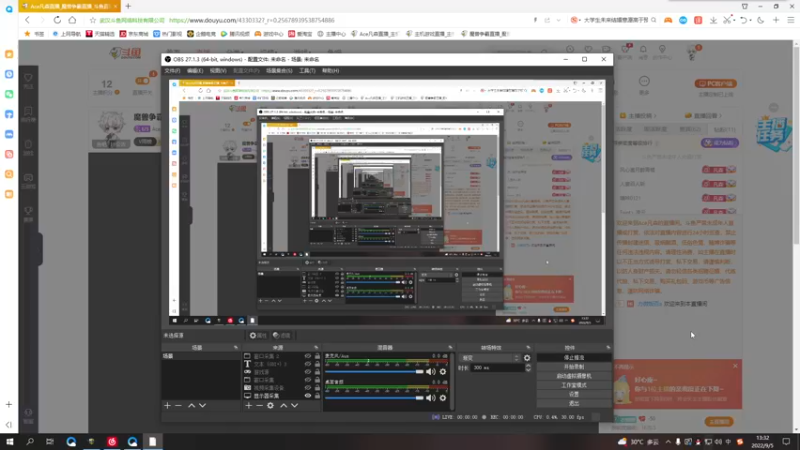Add a new source with plus icon
This screenshot has width=800, height=450.
point(248,406)
